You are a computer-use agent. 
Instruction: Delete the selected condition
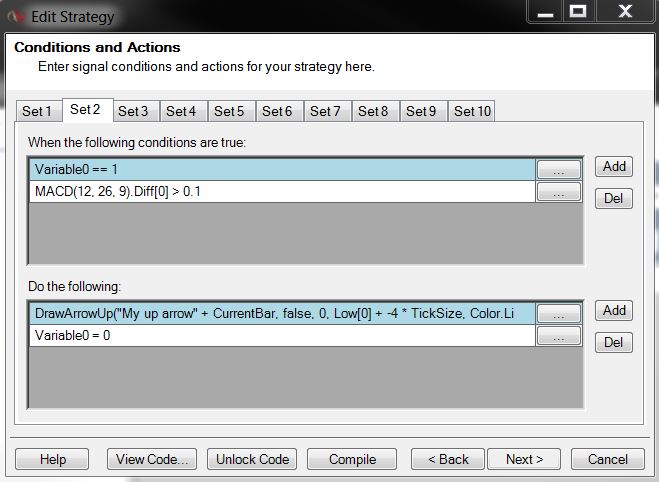point(614,198)
